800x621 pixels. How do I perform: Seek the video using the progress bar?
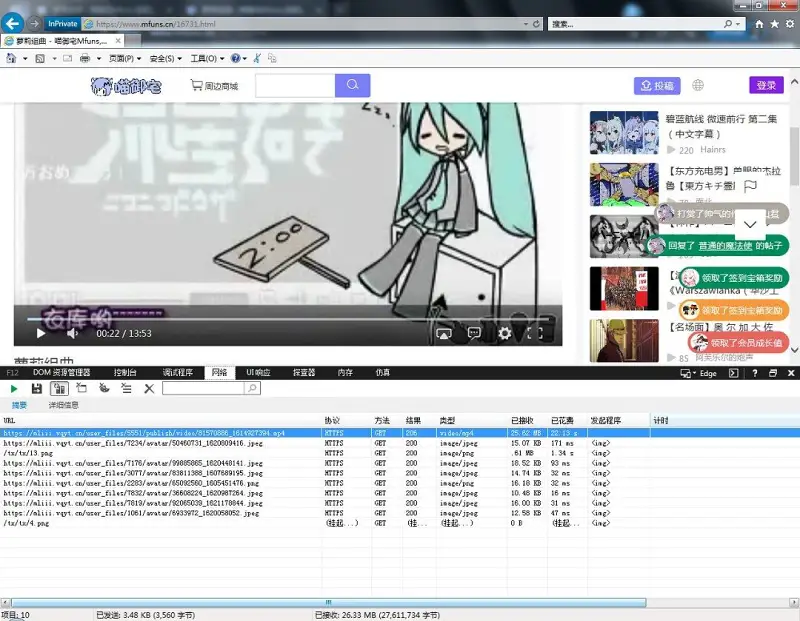289,319
